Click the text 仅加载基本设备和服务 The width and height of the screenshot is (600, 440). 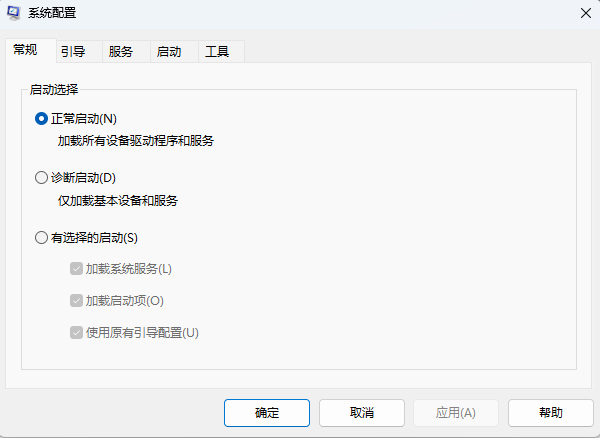click(118, 200)
